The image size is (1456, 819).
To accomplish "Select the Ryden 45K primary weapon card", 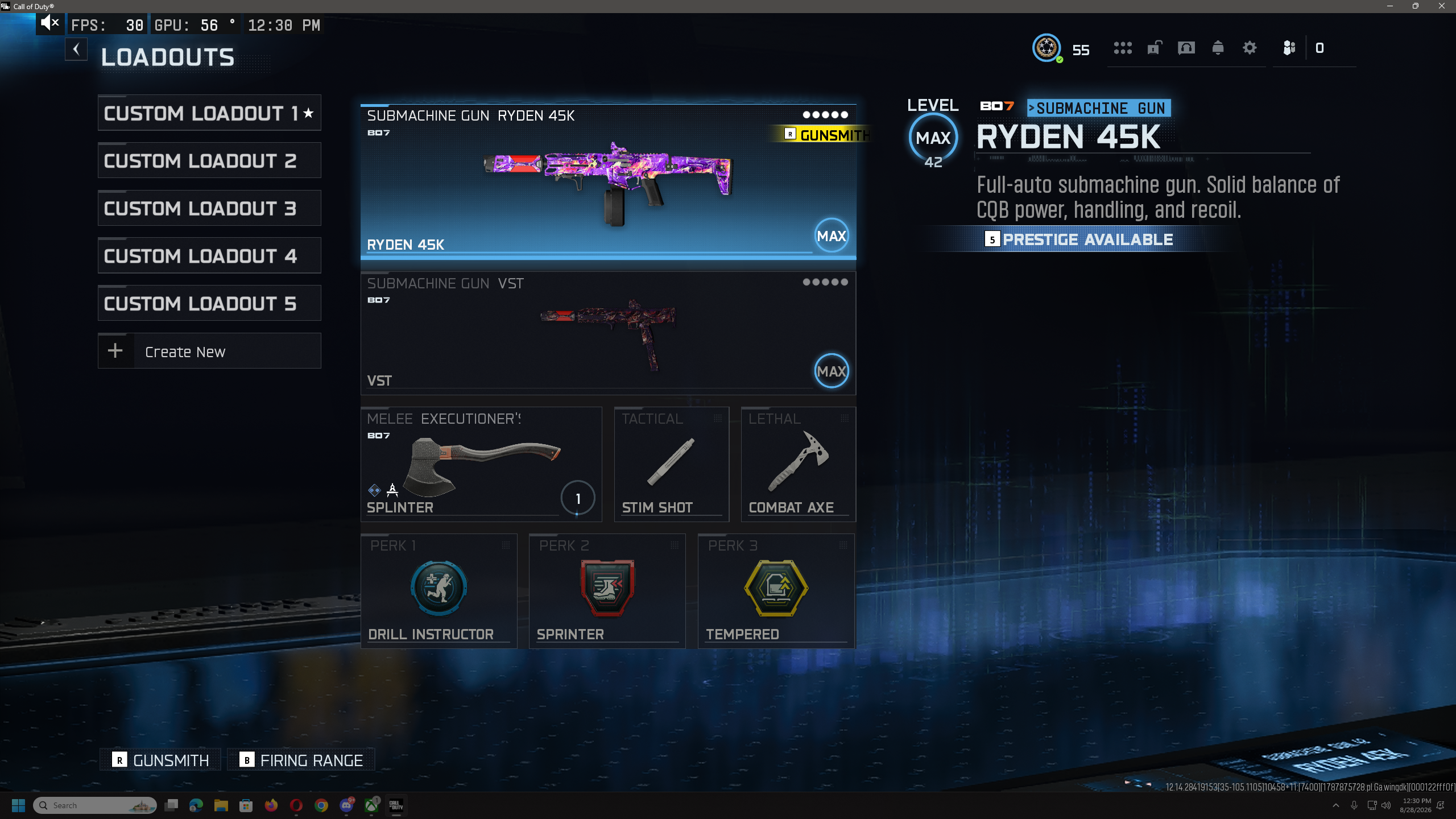I will pos(608,181).
